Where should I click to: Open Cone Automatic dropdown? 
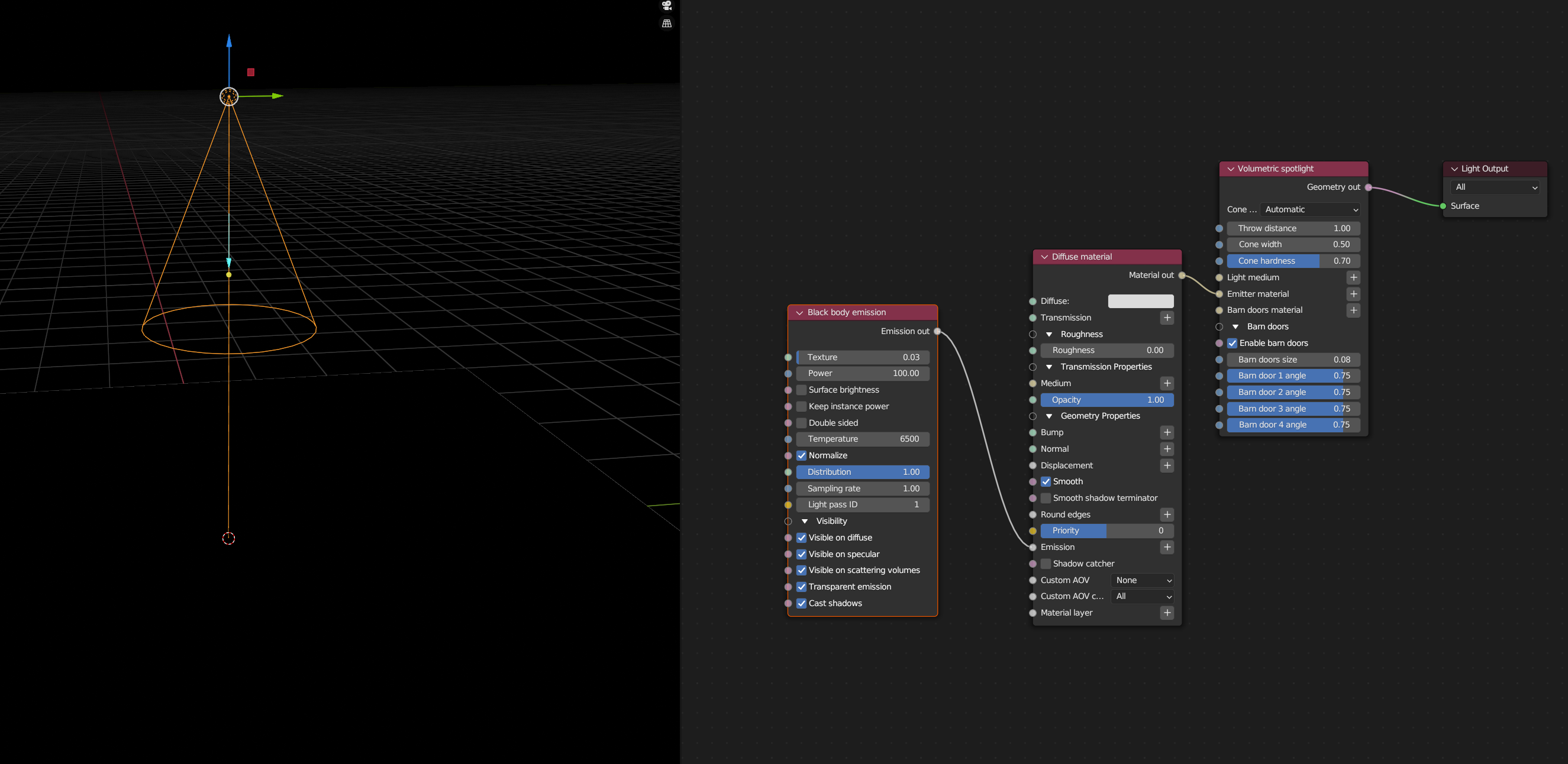[x=1311, y=209]
